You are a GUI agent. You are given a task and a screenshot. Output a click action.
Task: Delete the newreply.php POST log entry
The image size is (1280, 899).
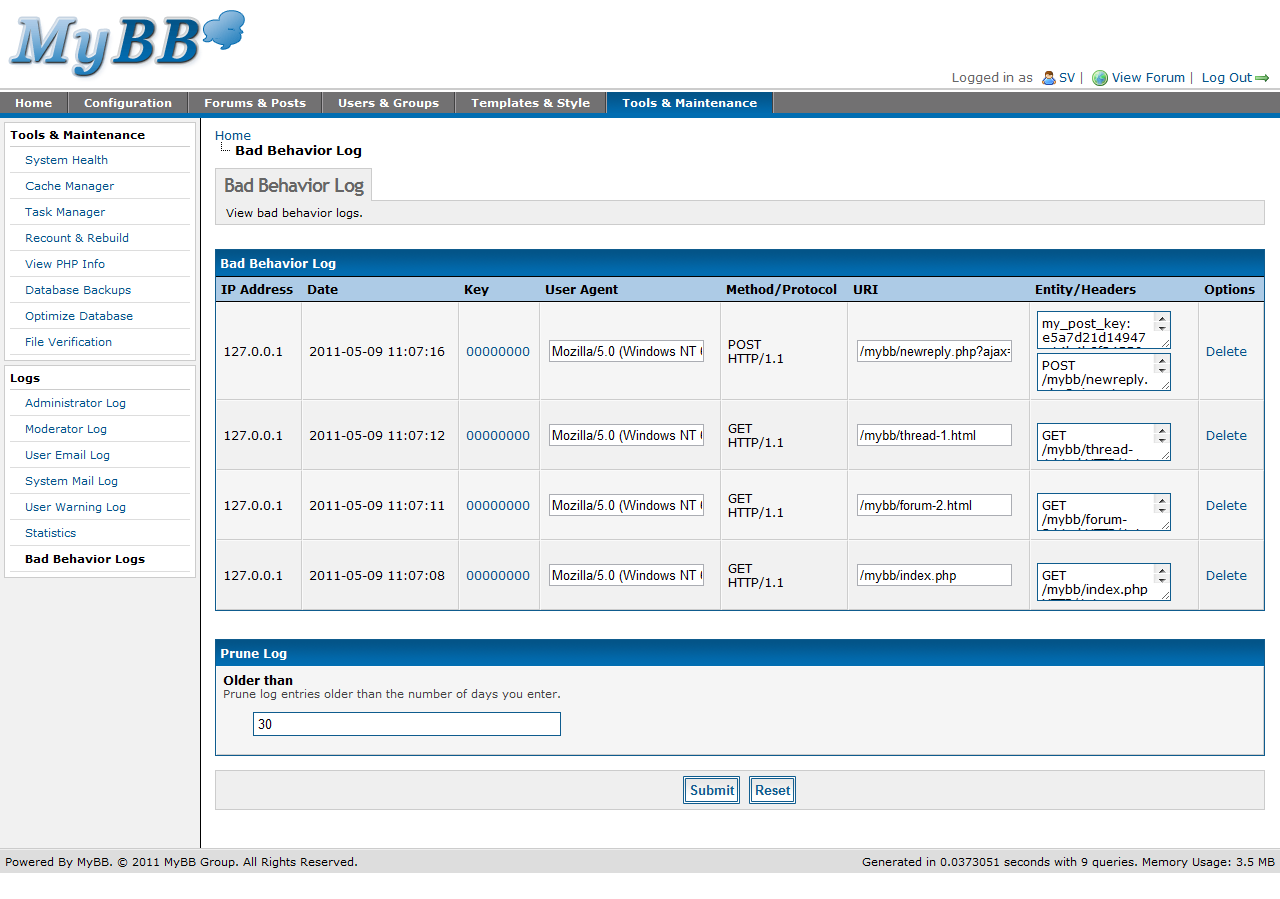coord(1226,351)
